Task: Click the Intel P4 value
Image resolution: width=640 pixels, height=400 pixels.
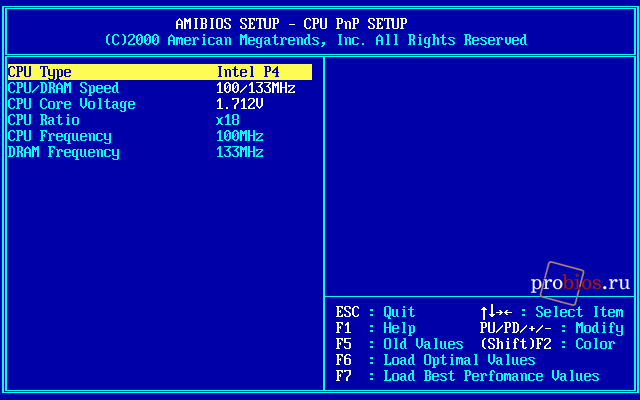Action: (x=248, y=72)
